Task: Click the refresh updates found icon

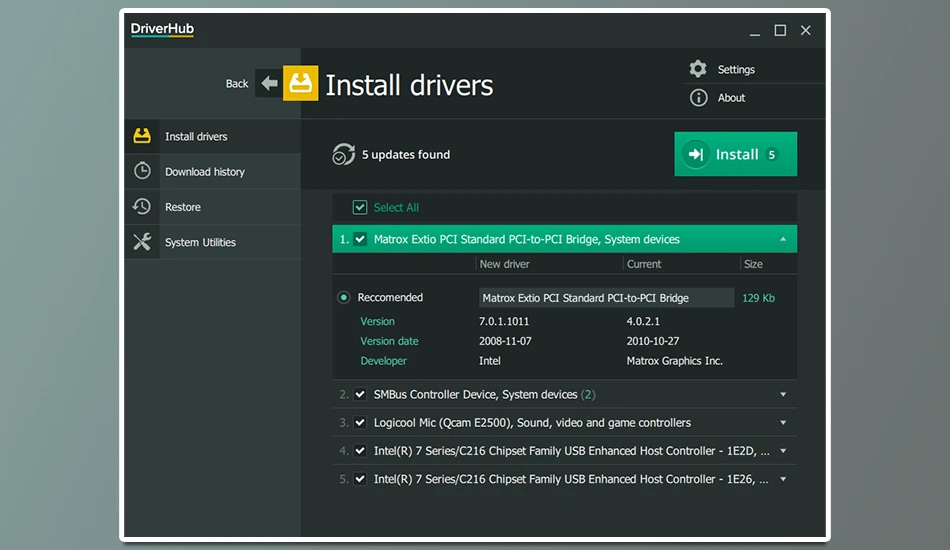Action: point(343,154)
